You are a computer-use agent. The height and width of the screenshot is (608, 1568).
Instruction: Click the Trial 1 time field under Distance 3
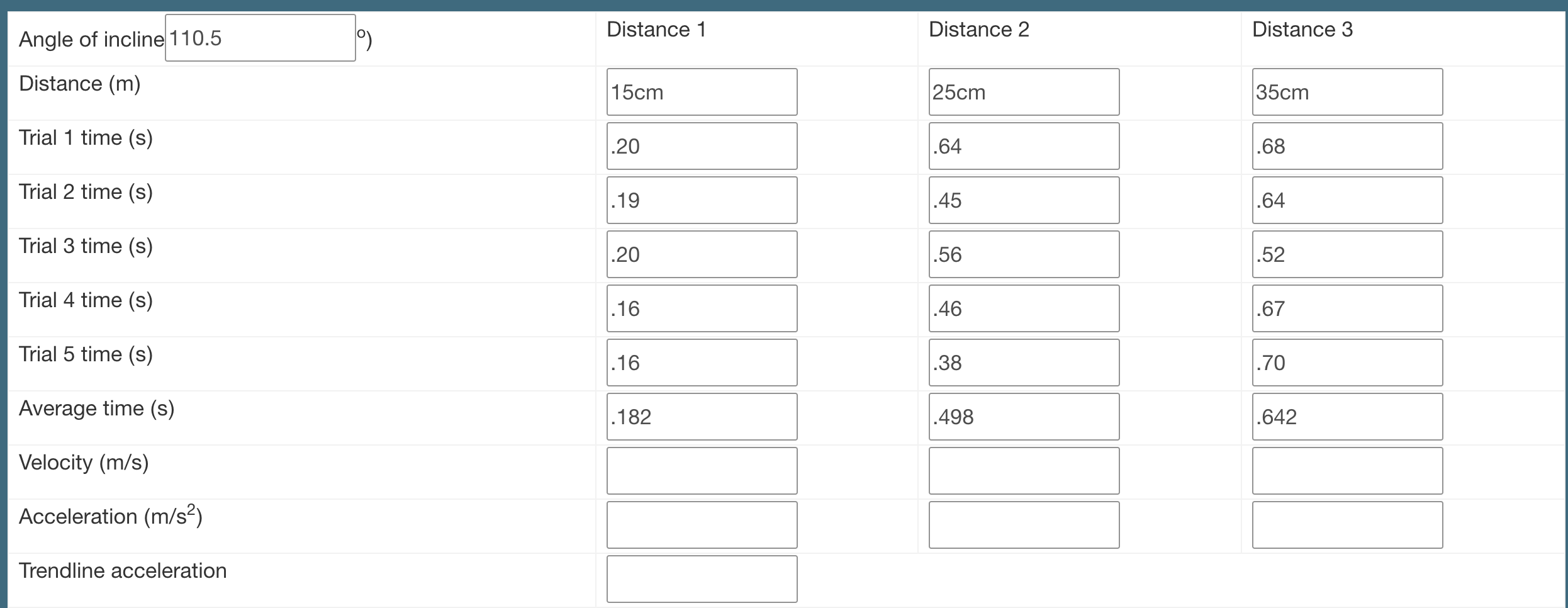pyautogui.click(x=1347, y=145)
